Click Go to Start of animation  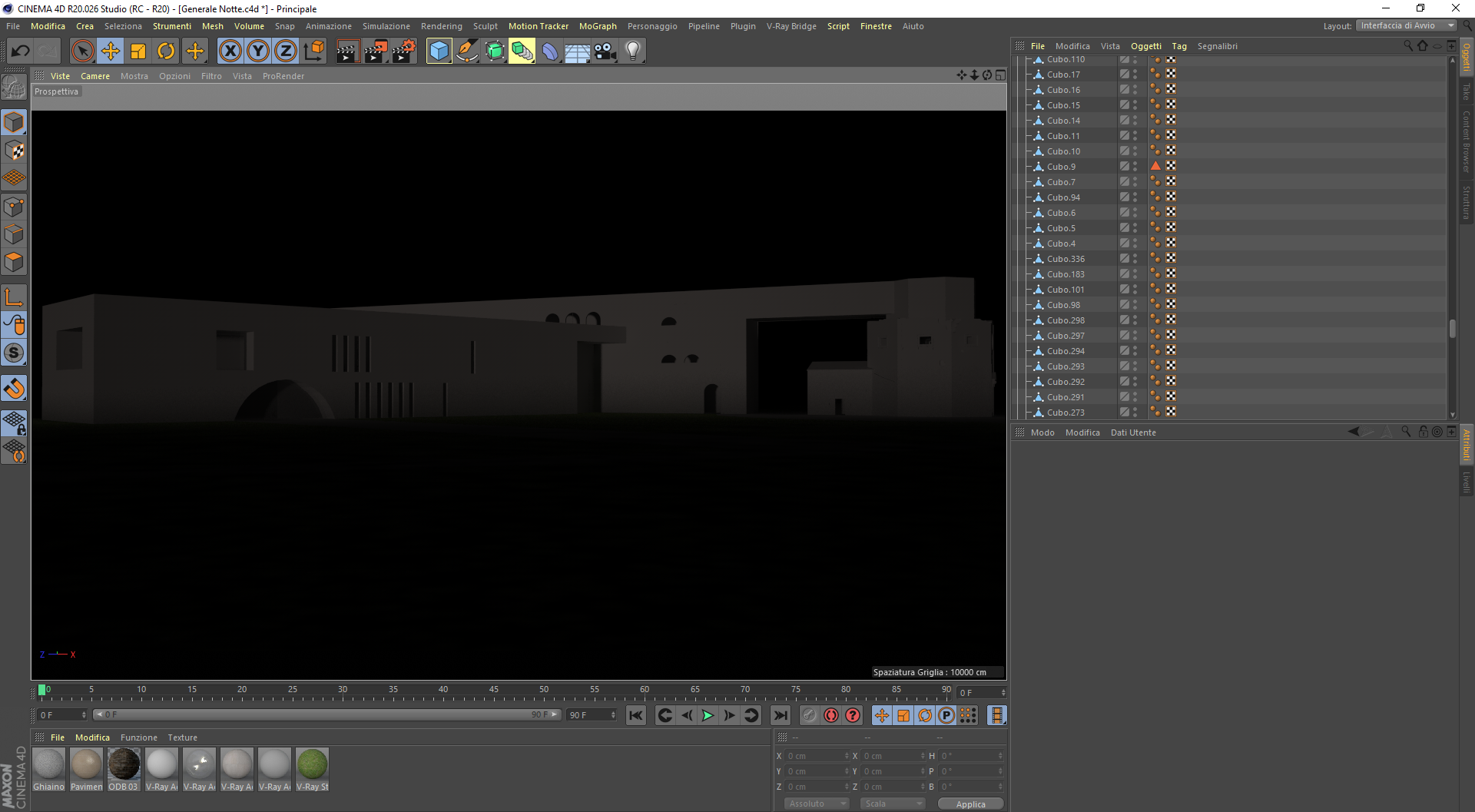[636, 715]
